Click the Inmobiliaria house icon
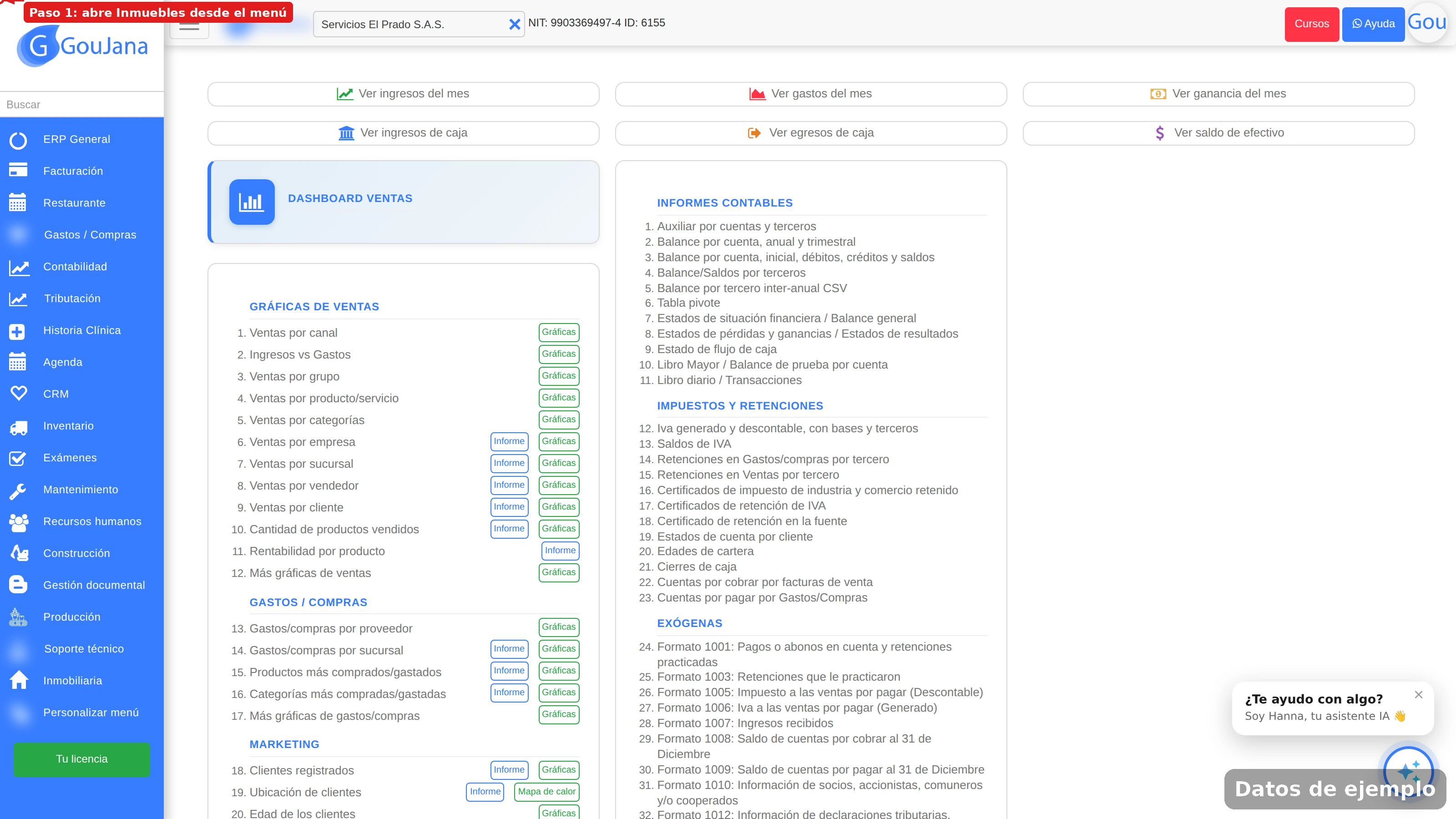The width and height of the screenshot is (1456, 819). tap(19, 680)
